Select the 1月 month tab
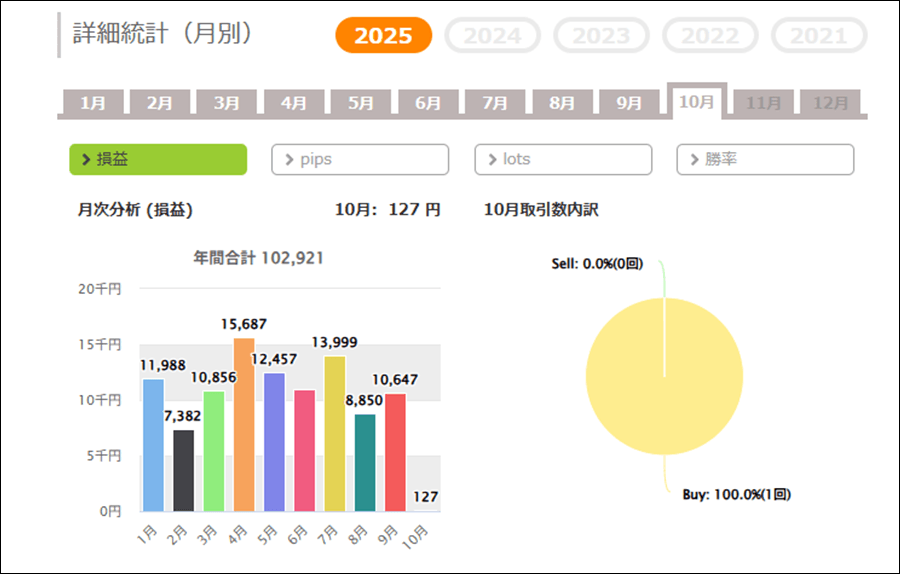The image size is (900, 574). point(93,103)
